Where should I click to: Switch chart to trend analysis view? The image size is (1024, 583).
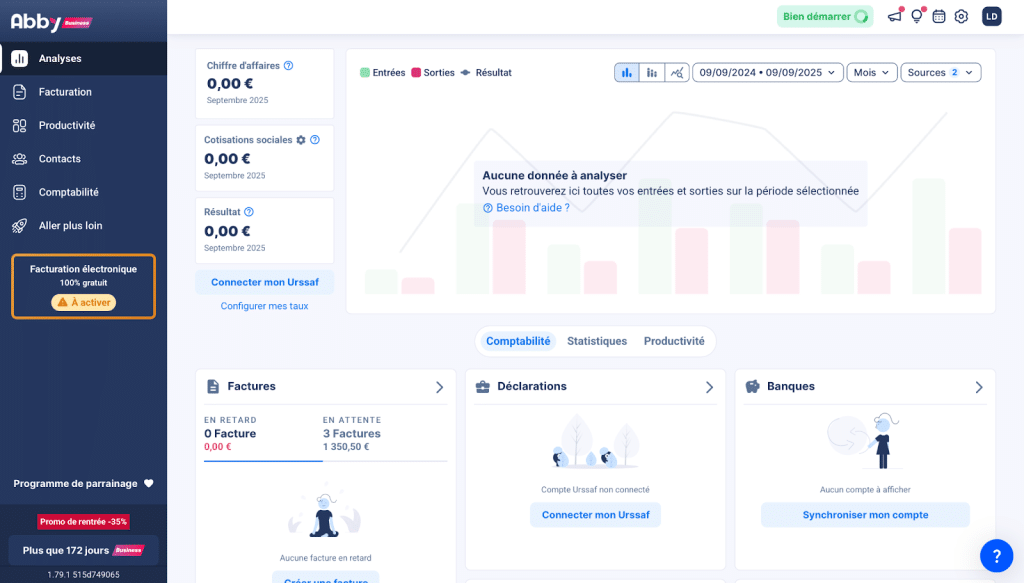(x=677, y=73)
